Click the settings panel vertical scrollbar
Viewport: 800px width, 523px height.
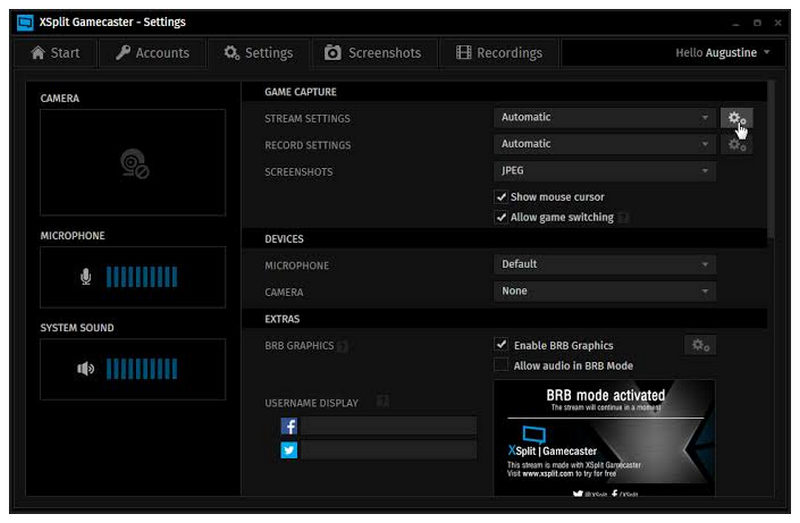[x=771, y=160]
